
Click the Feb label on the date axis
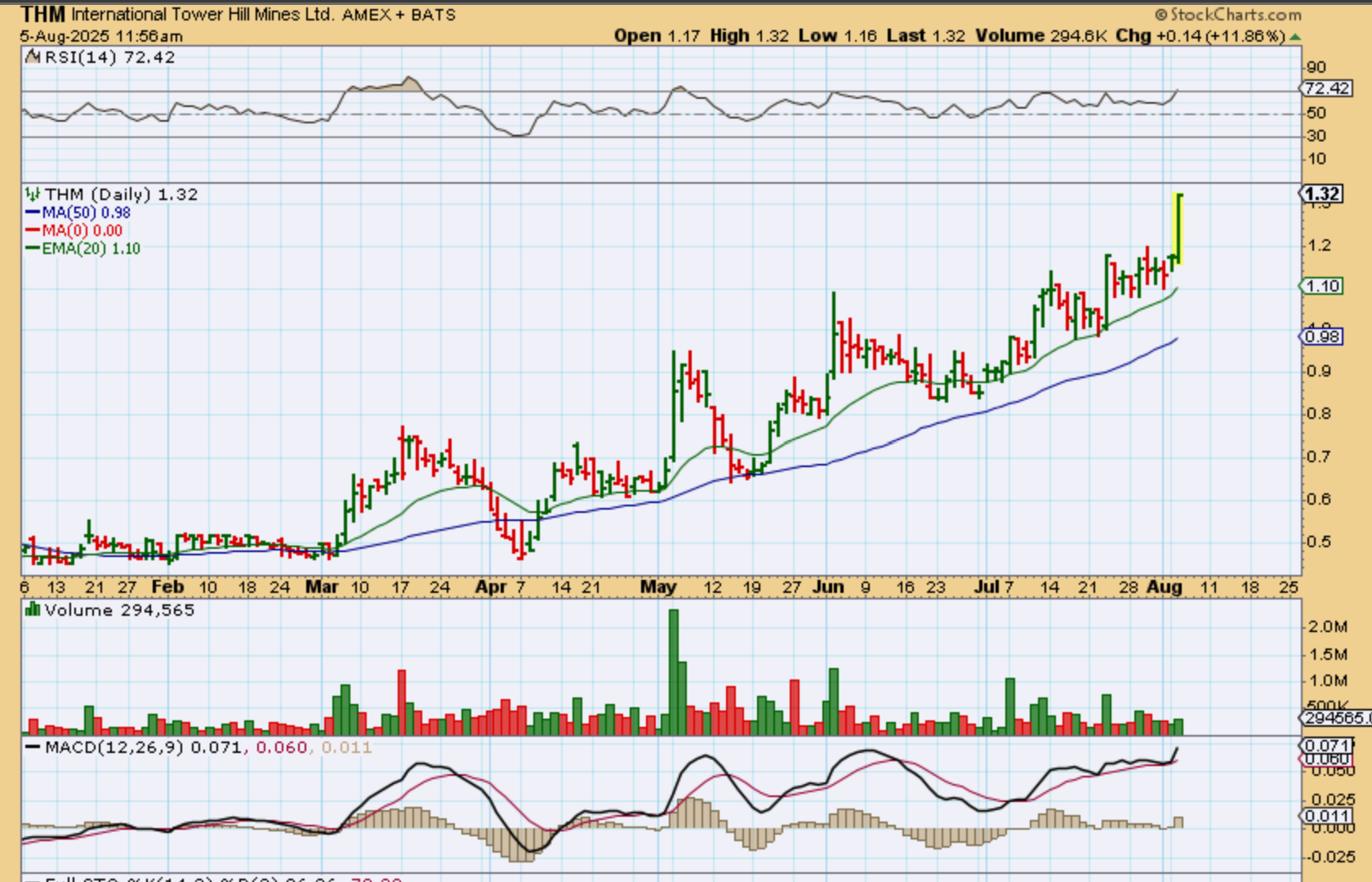pos(167,586)
